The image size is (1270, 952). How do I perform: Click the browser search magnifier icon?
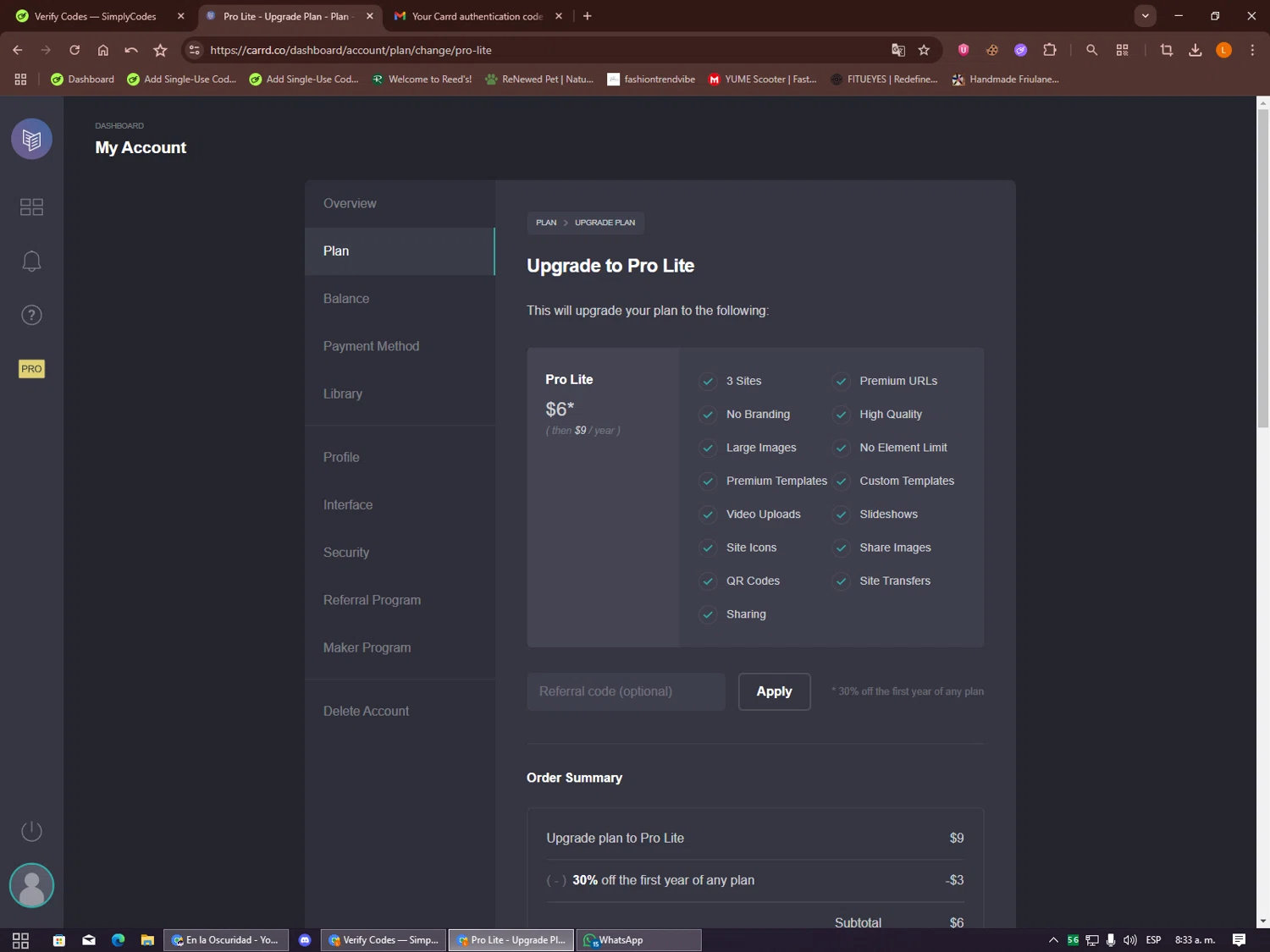1092,50
